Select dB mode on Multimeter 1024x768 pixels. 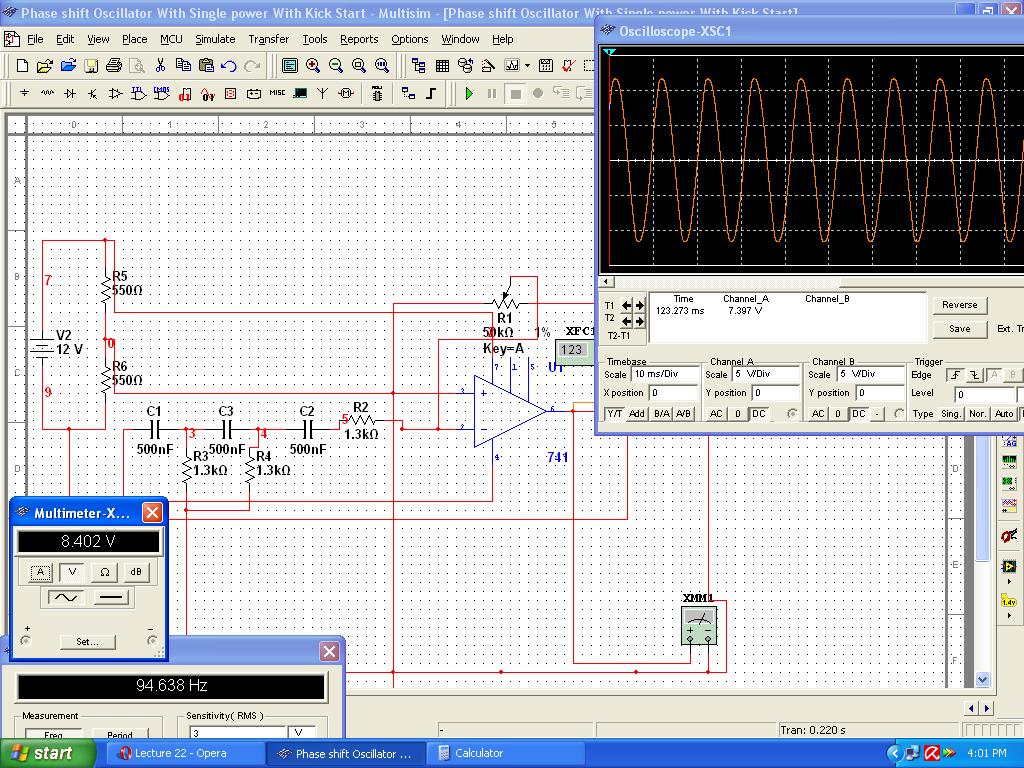[136, 573]
